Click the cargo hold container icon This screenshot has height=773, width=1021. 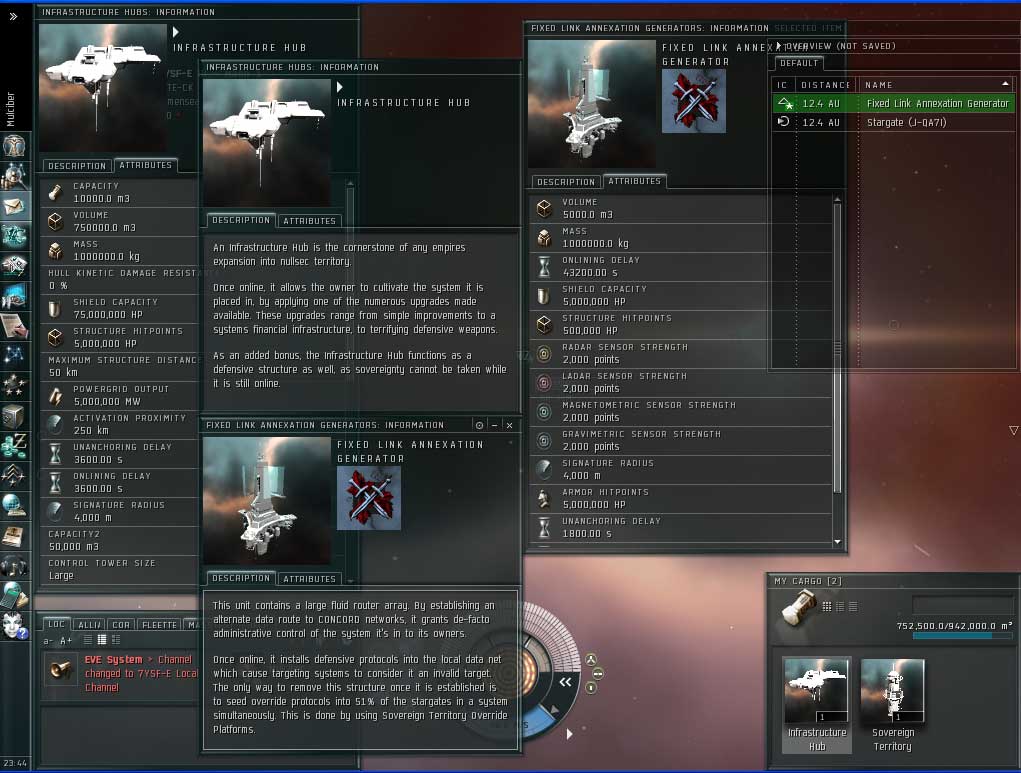(x=799, y=608)
